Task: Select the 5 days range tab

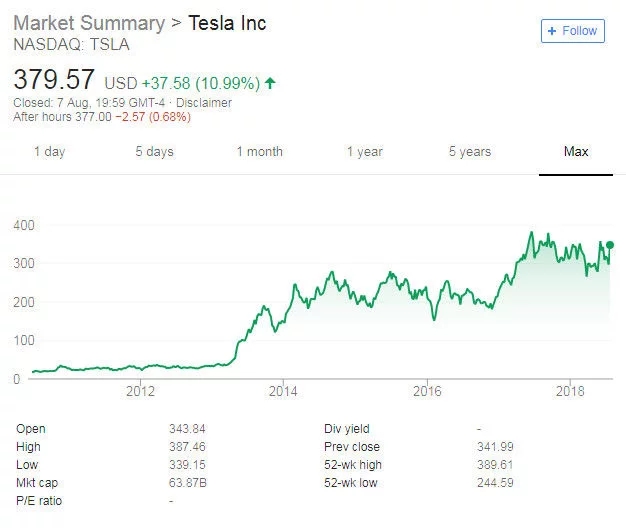Action: click(154, 152)
